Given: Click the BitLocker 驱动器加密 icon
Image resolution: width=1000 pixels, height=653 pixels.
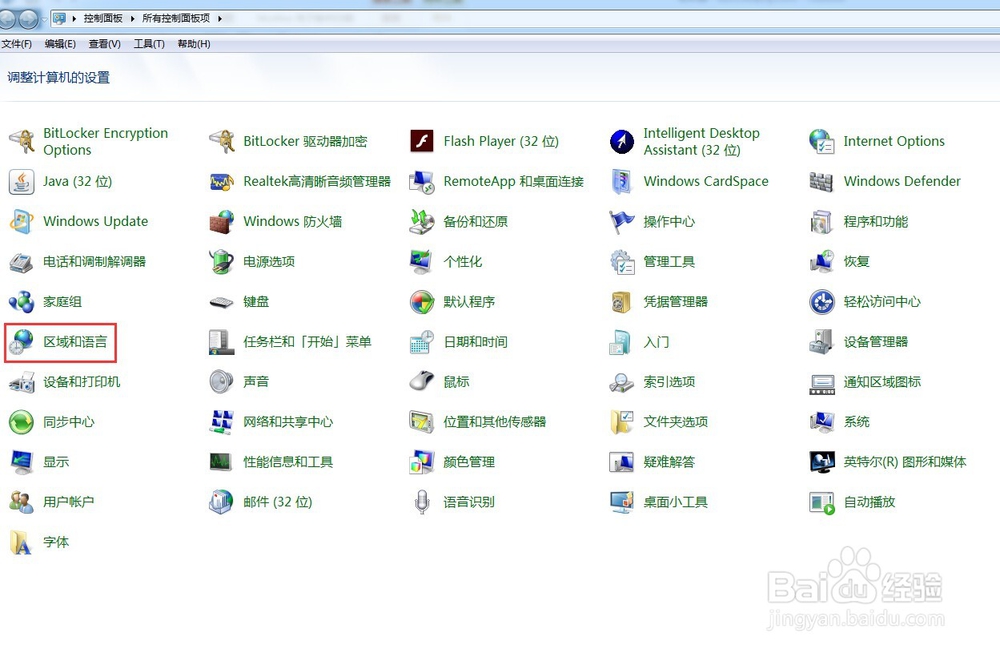Looking at the screenshot, I should pos(222,141).
